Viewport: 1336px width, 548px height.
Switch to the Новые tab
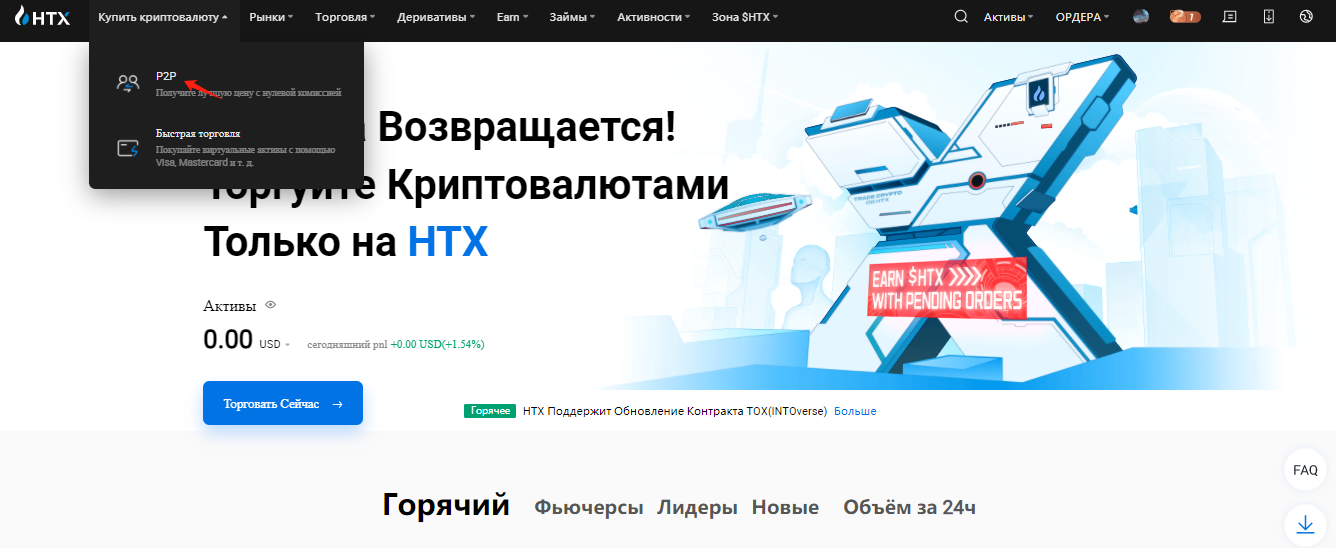pos(785,507)
